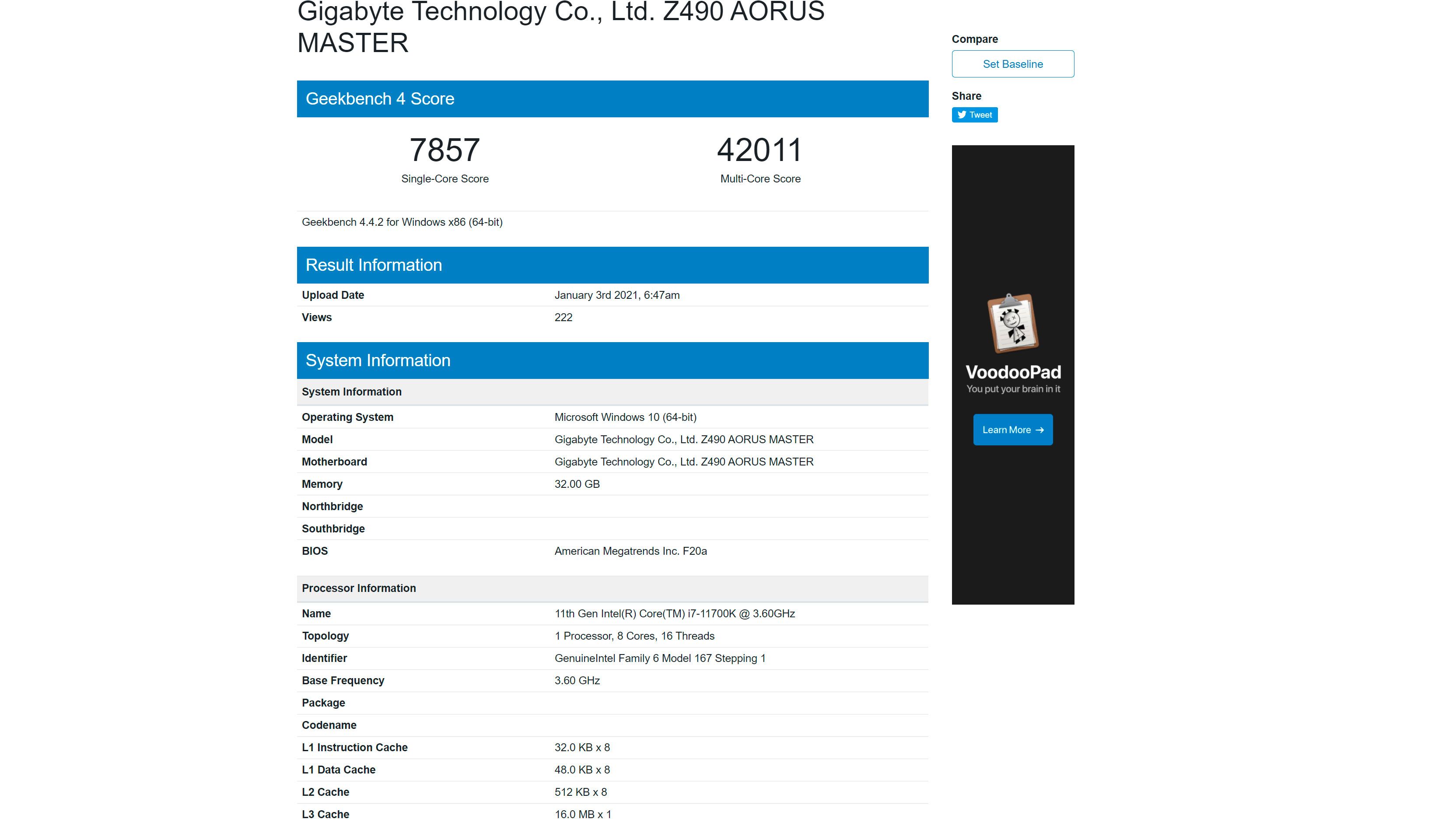Select L1 Data Cache value 48.0 KB x 8
This screenshot has width=1456, height=819.
581,770
